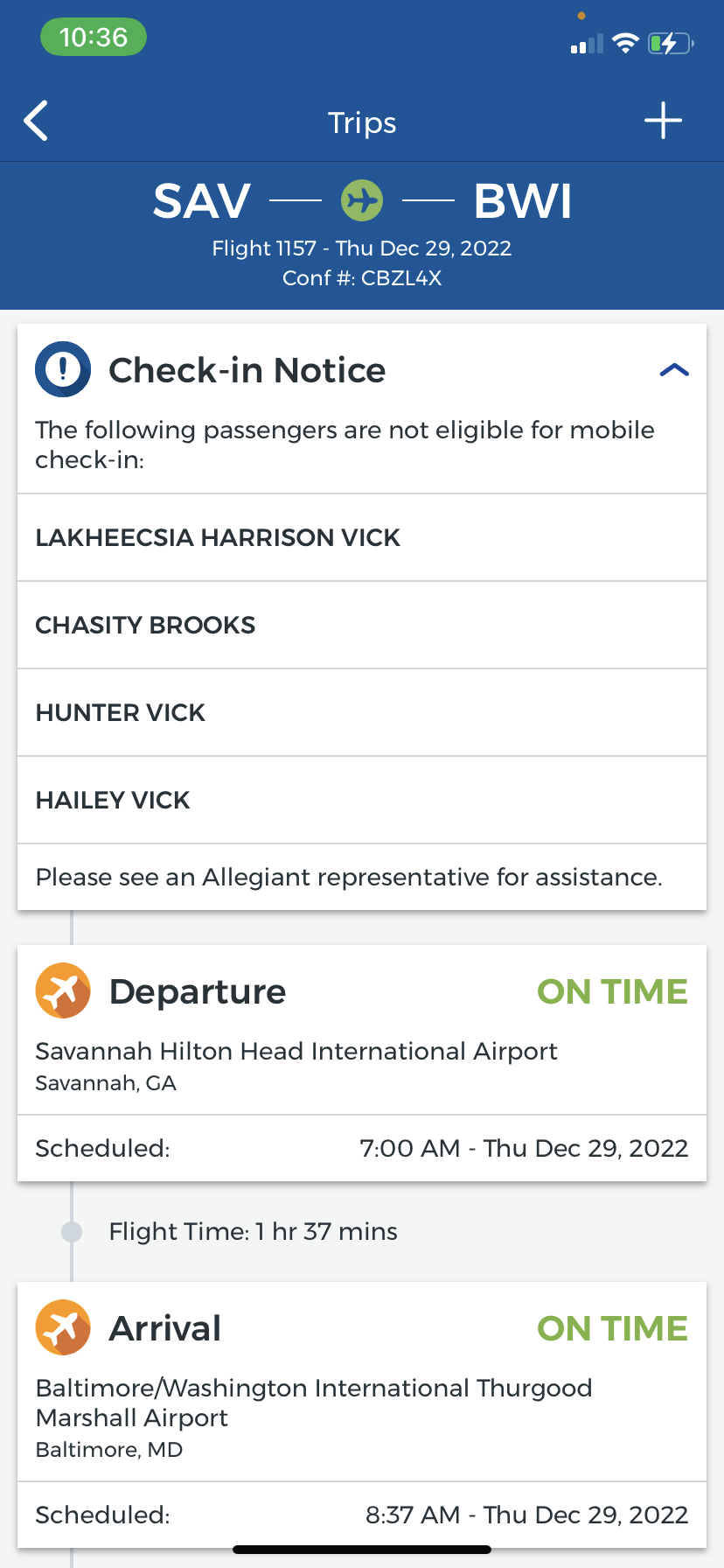This screenshot has height=1568, width=724.
Task: Collapse the Check-in Notice section
Action: (674, 370)
